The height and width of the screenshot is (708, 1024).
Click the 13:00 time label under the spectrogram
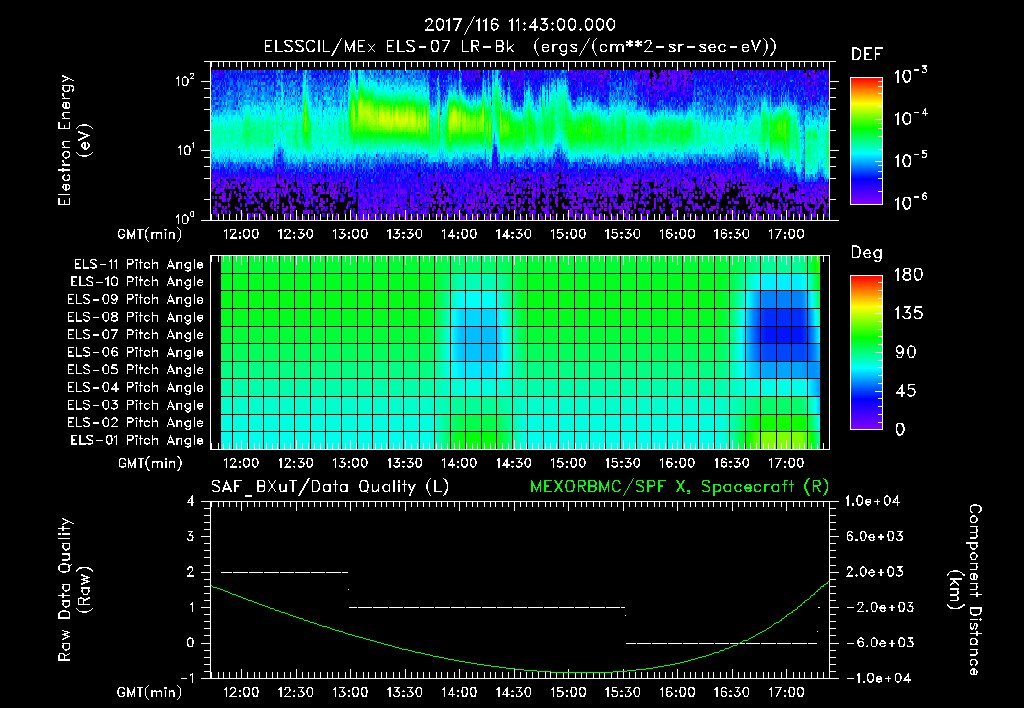click(x=350, y=234)
